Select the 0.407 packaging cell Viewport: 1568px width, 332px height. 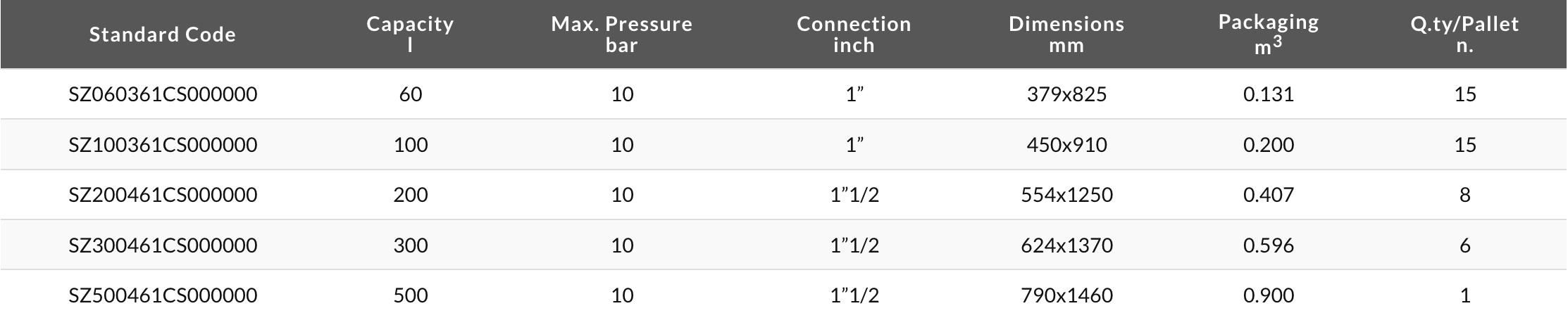point(1269,195)
